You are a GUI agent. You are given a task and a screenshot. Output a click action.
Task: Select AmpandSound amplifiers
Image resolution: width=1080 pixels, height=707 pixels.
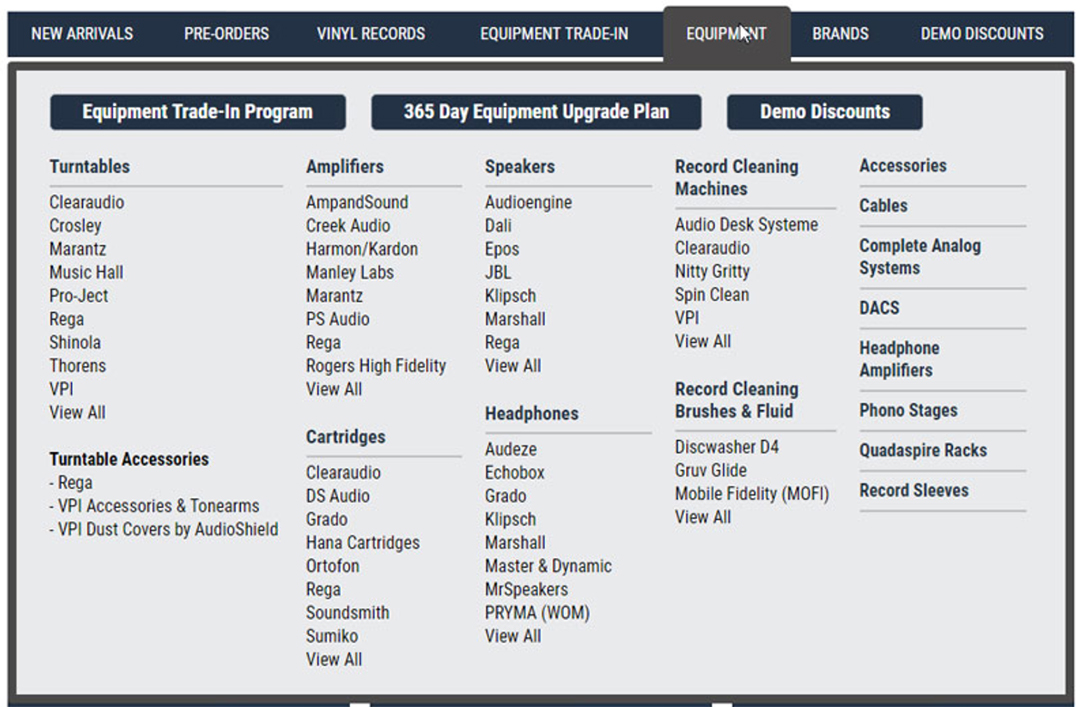coord(357,203)
